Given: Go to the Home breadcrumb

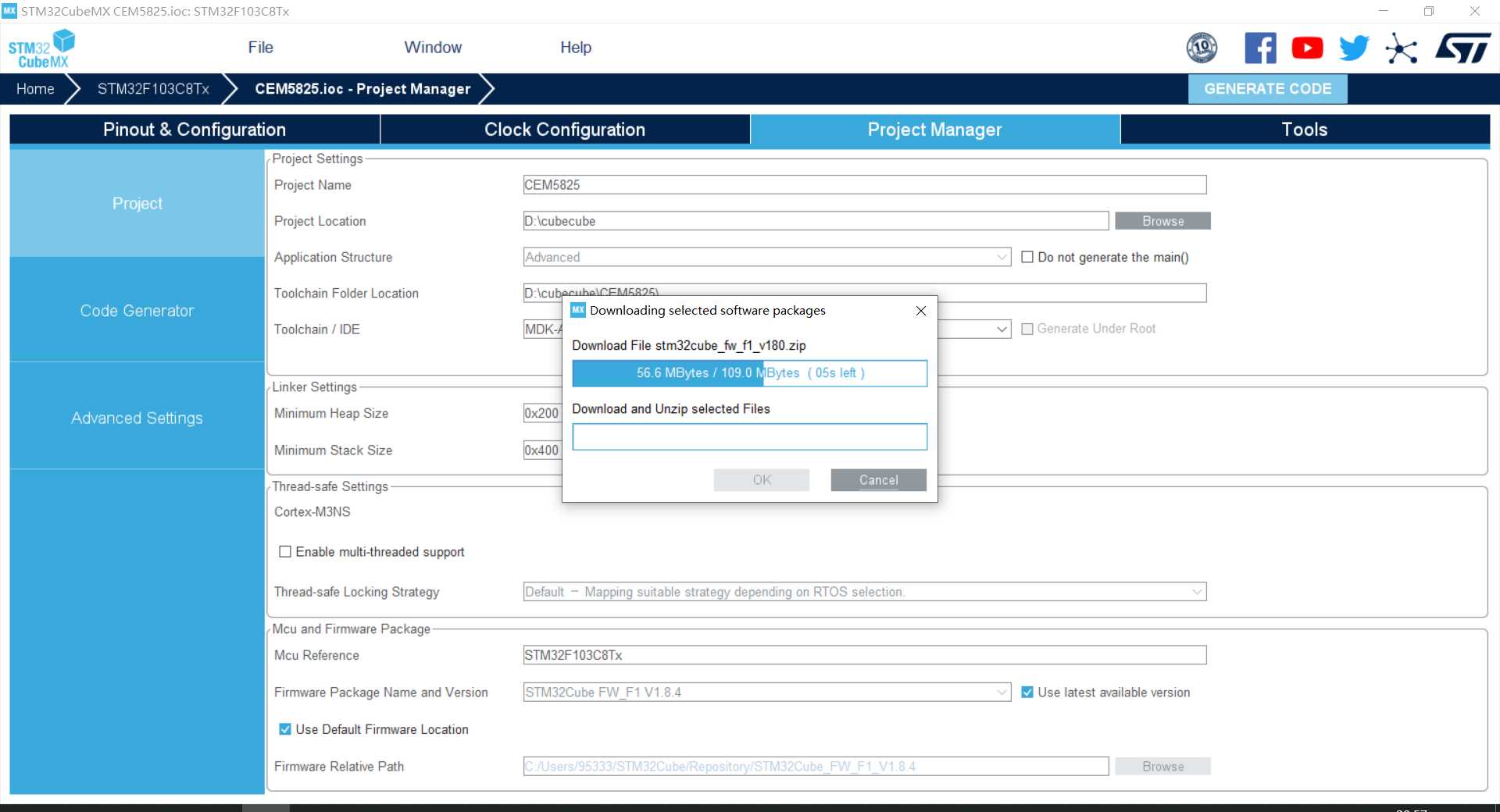Looking at the screenshot, I should point(35,89).
